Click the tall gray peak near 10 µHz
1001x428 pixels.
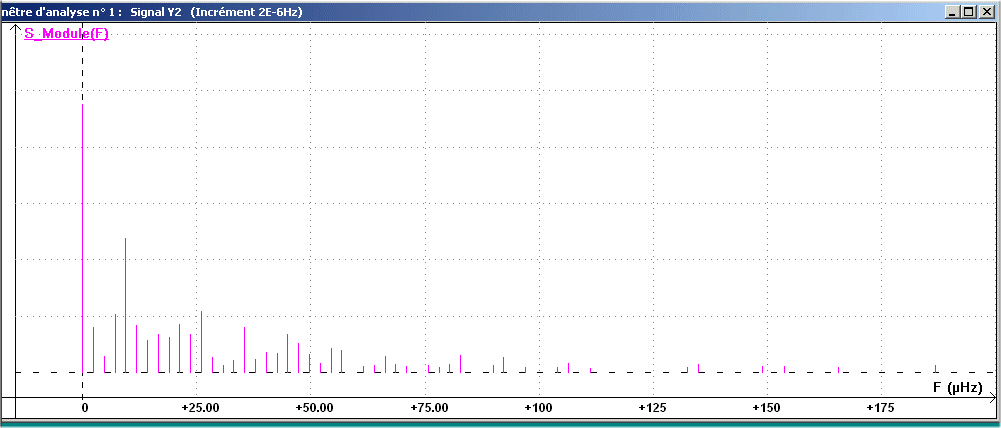coord(125,300)
